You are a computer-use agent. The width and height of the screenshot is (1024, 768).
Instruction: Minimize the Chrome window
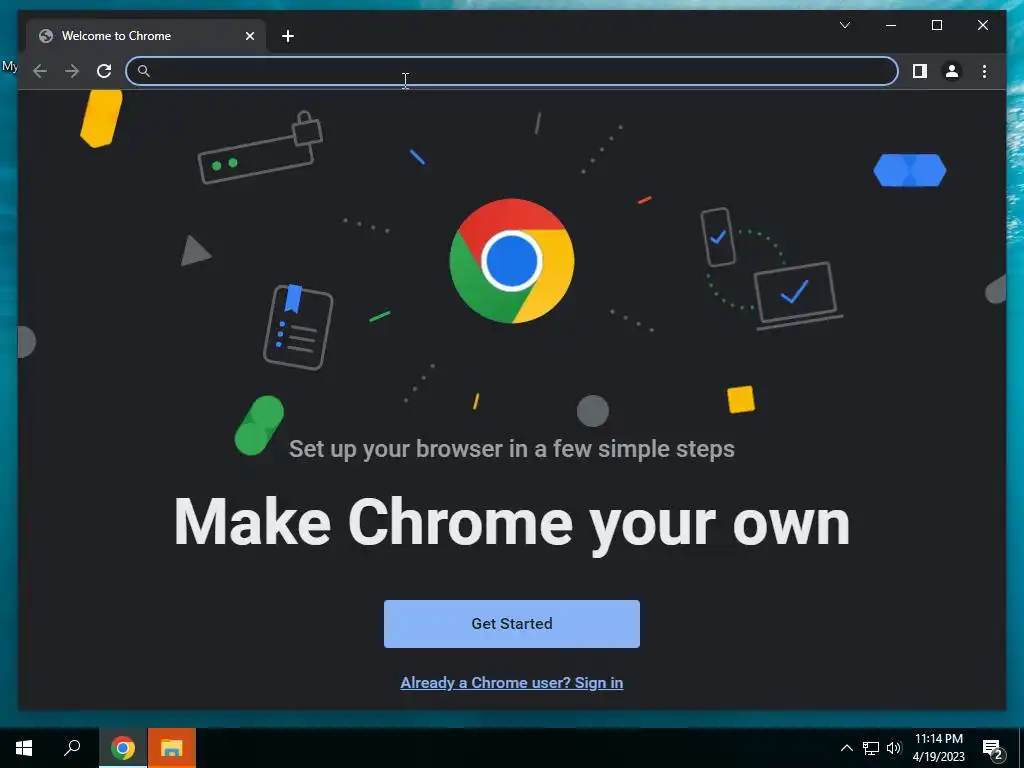tap(891, 25)
